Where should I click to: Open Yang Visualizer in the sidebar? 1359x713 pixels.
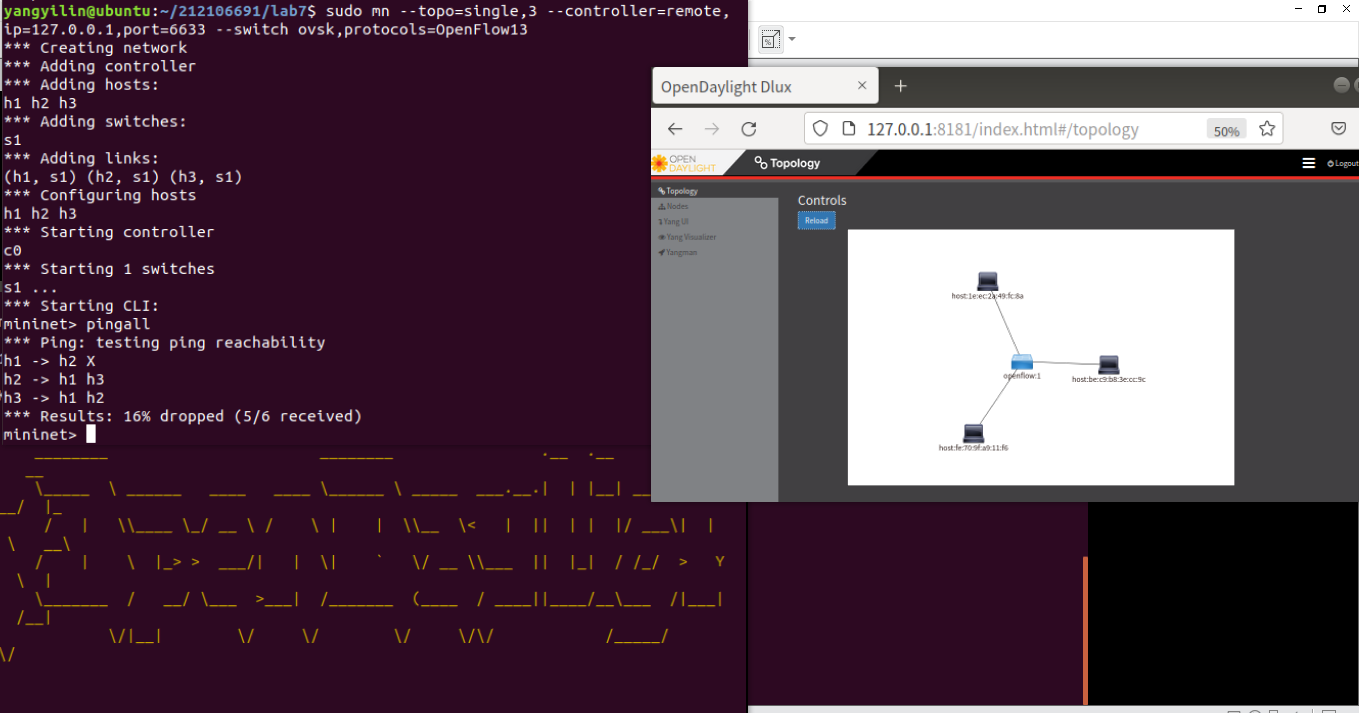687,237
